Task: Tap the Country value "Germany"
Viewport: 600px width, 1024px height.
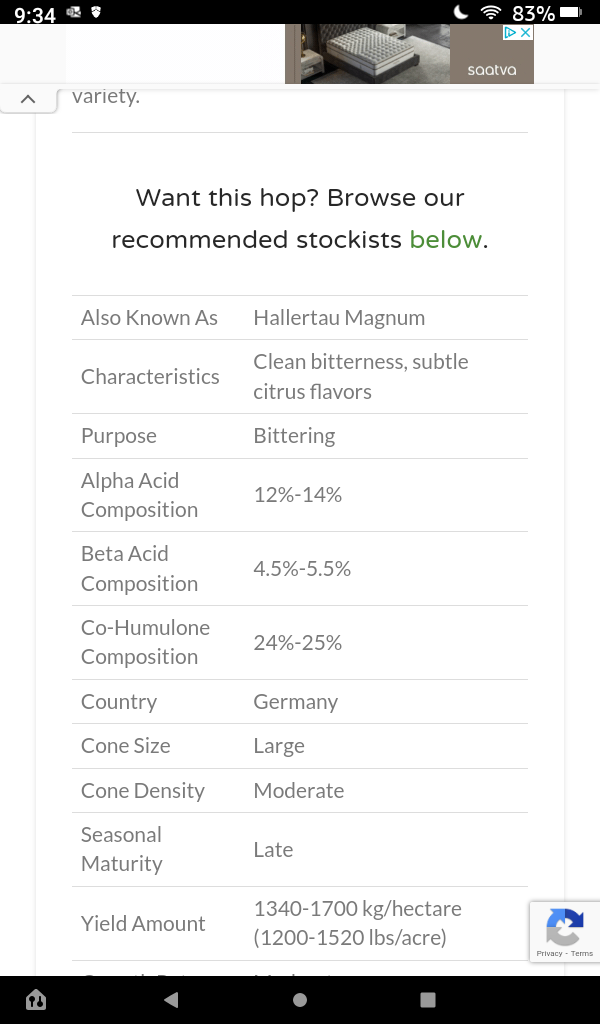Action: tap(296, 702)
